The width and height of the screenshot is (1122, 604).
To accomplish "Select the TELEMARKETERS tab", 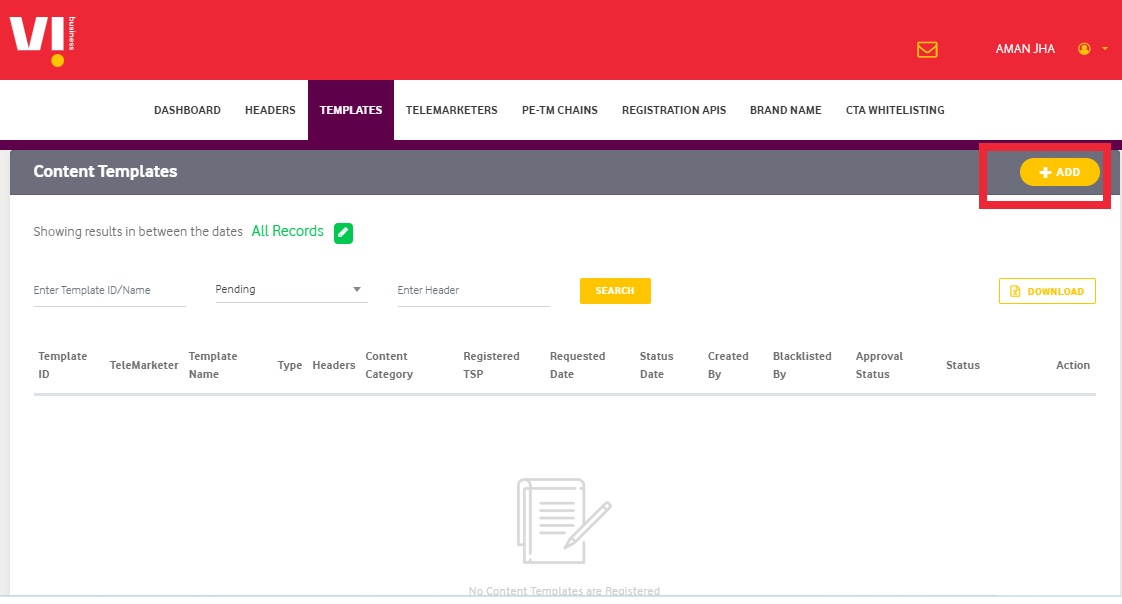I will pos(451,110).
